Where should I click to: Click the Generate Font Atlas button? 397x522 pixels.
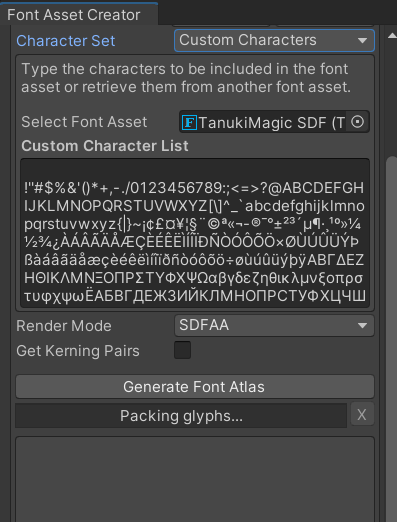coord(195,387)
